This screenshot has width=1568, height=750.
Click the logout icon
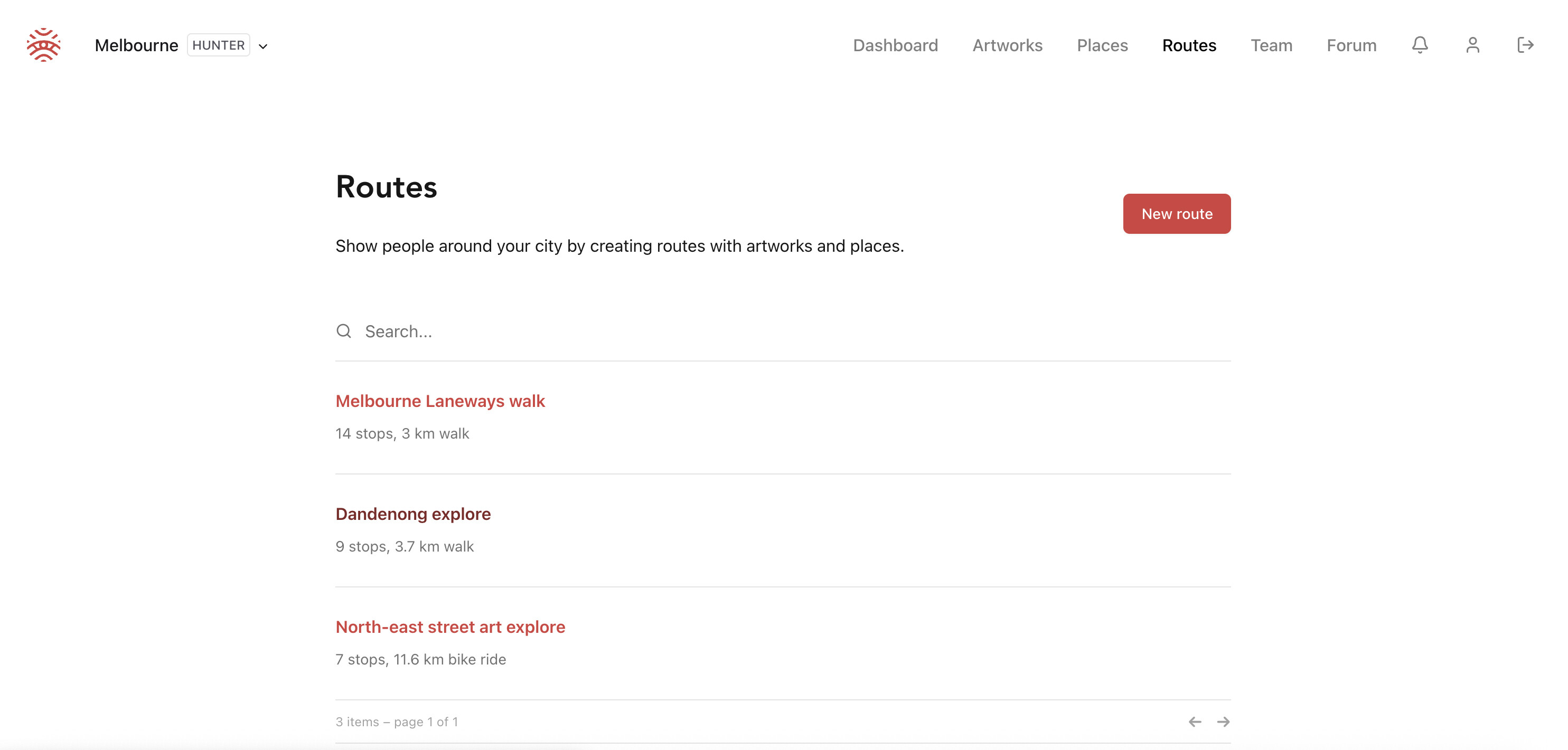point(1525,45)
